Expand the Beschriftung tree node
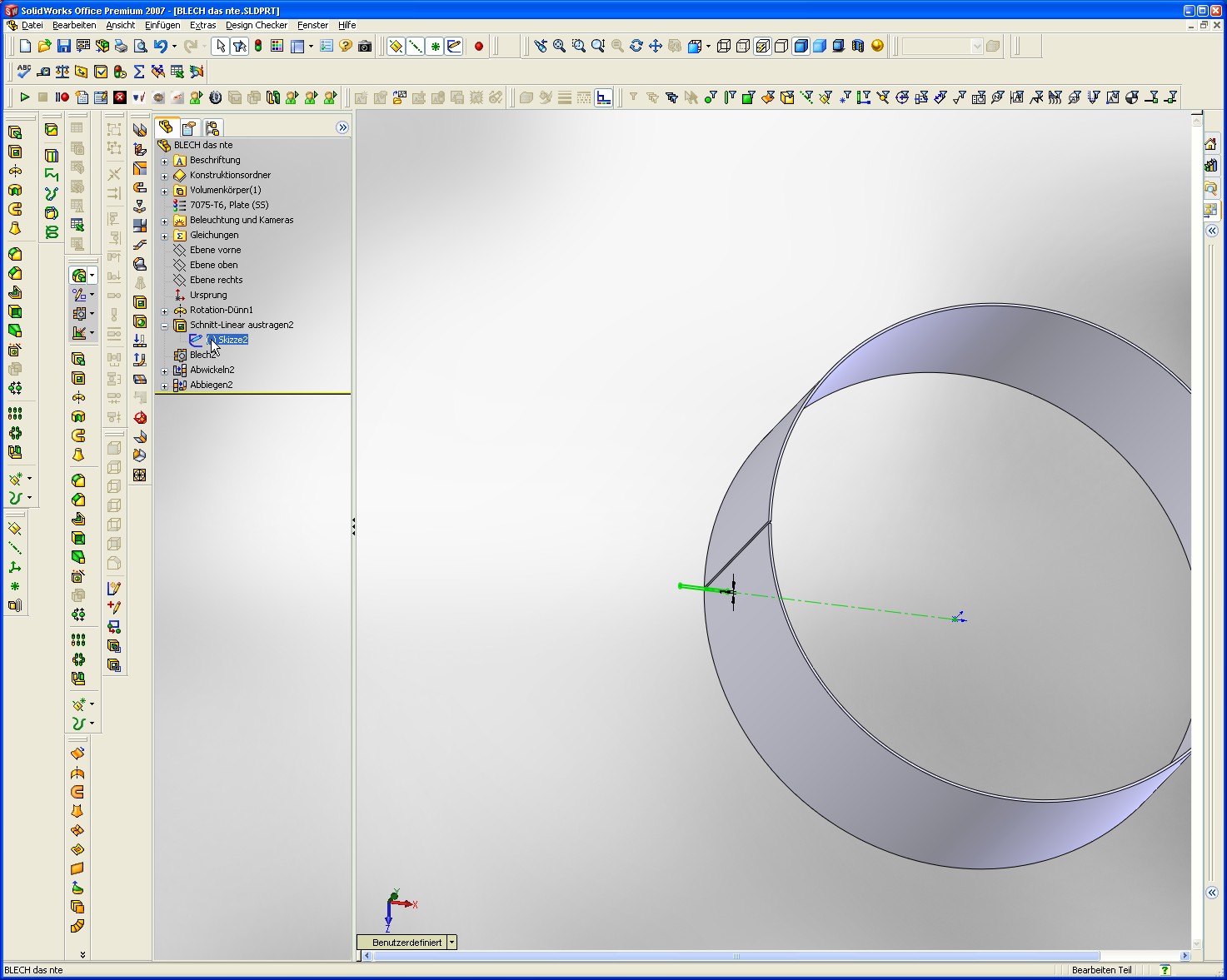Viewport: 1227px width, 980px height. 165,161
